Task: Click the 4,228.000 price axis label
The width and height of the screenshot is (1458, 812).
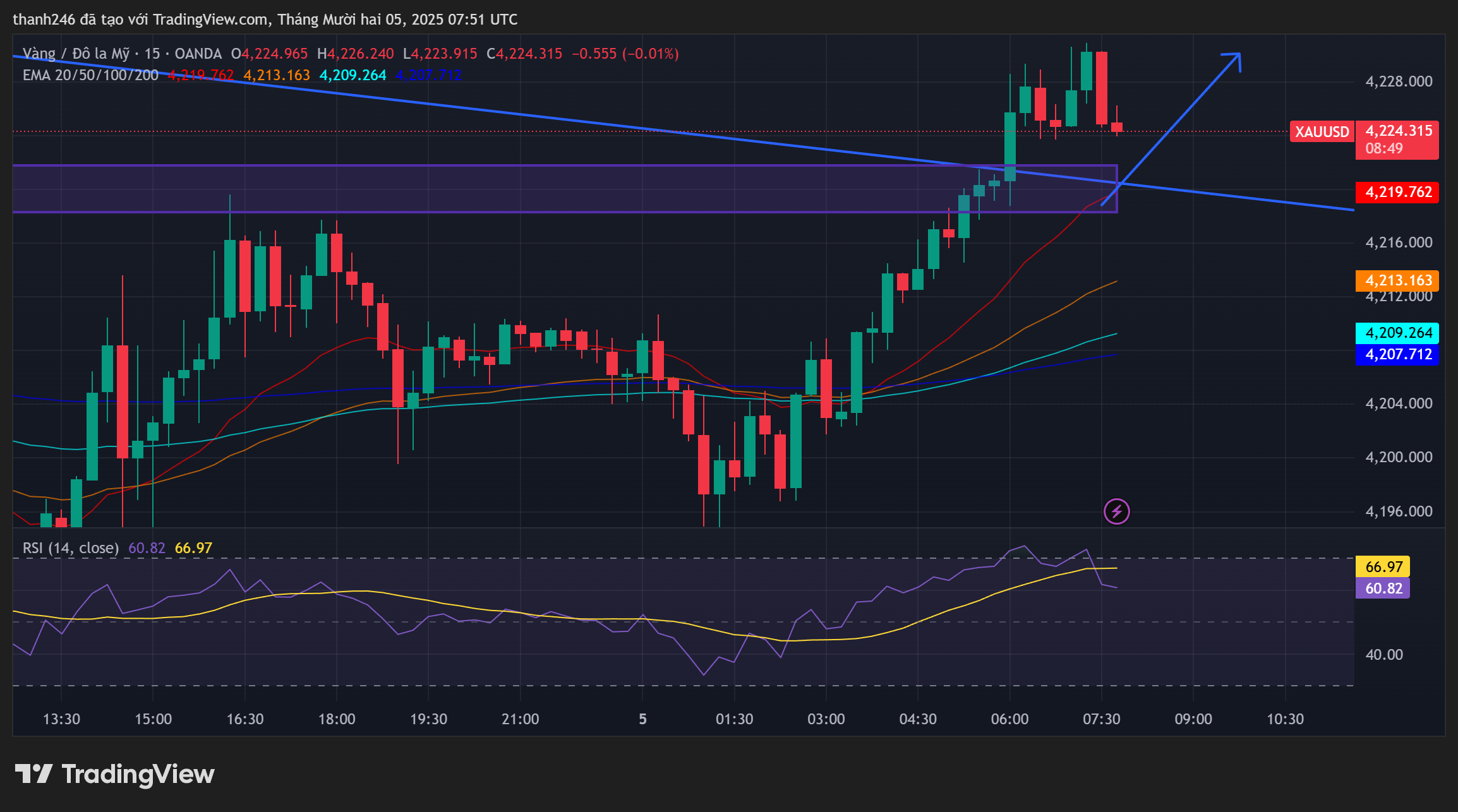Action: tap(1399, 81)
